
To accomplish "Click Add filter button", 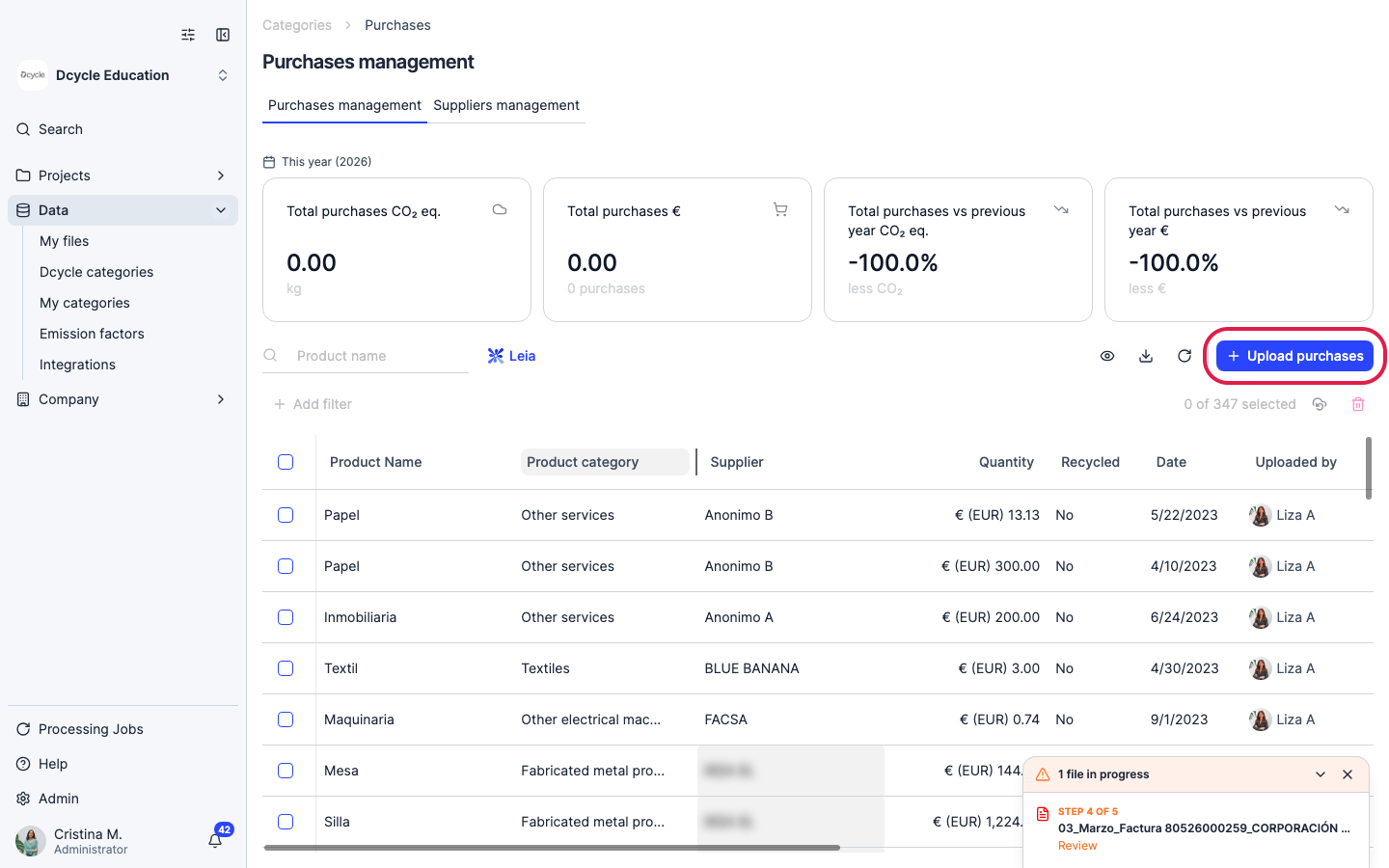I will (313, 404).
